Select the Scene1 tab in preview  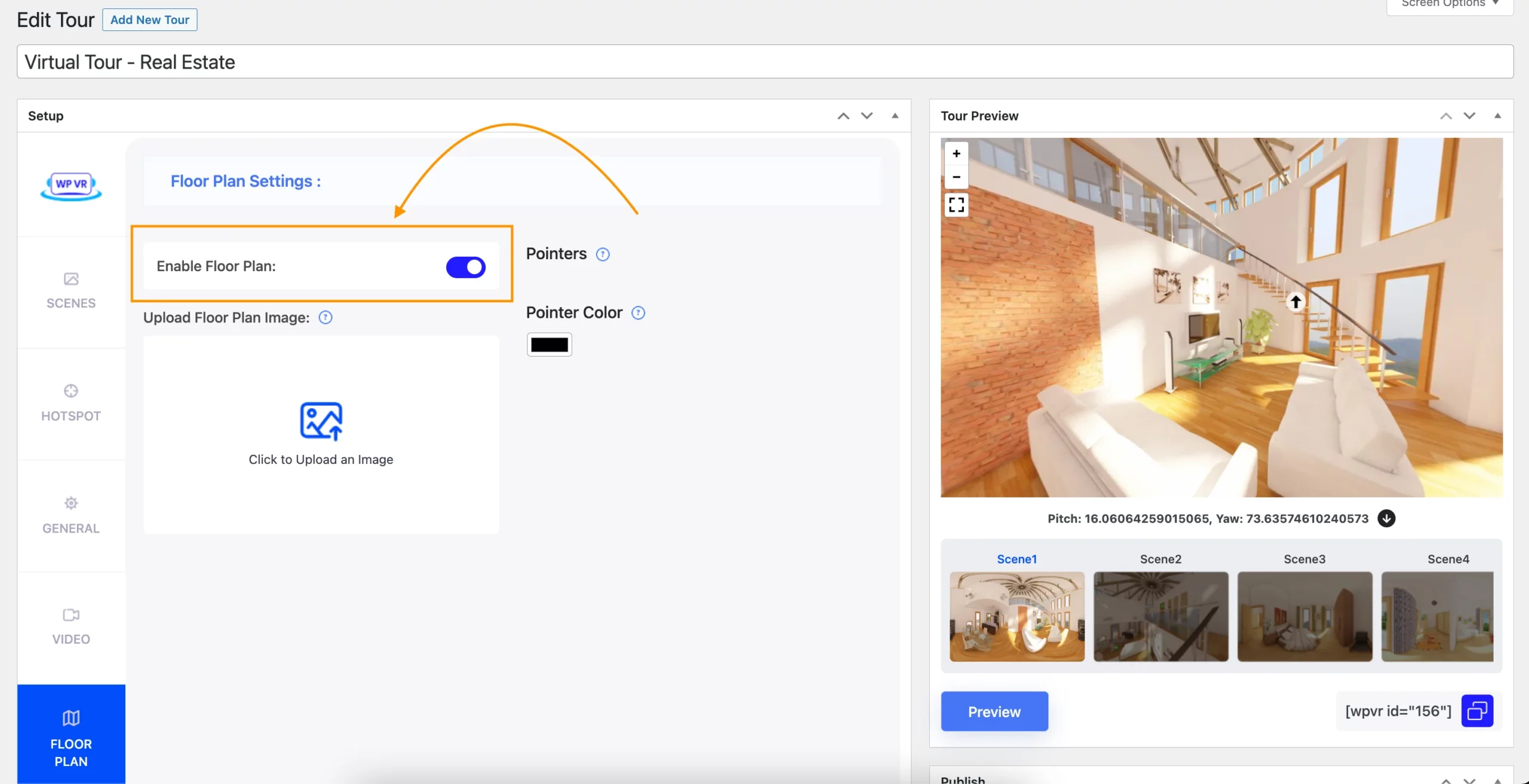(1016, 559)
